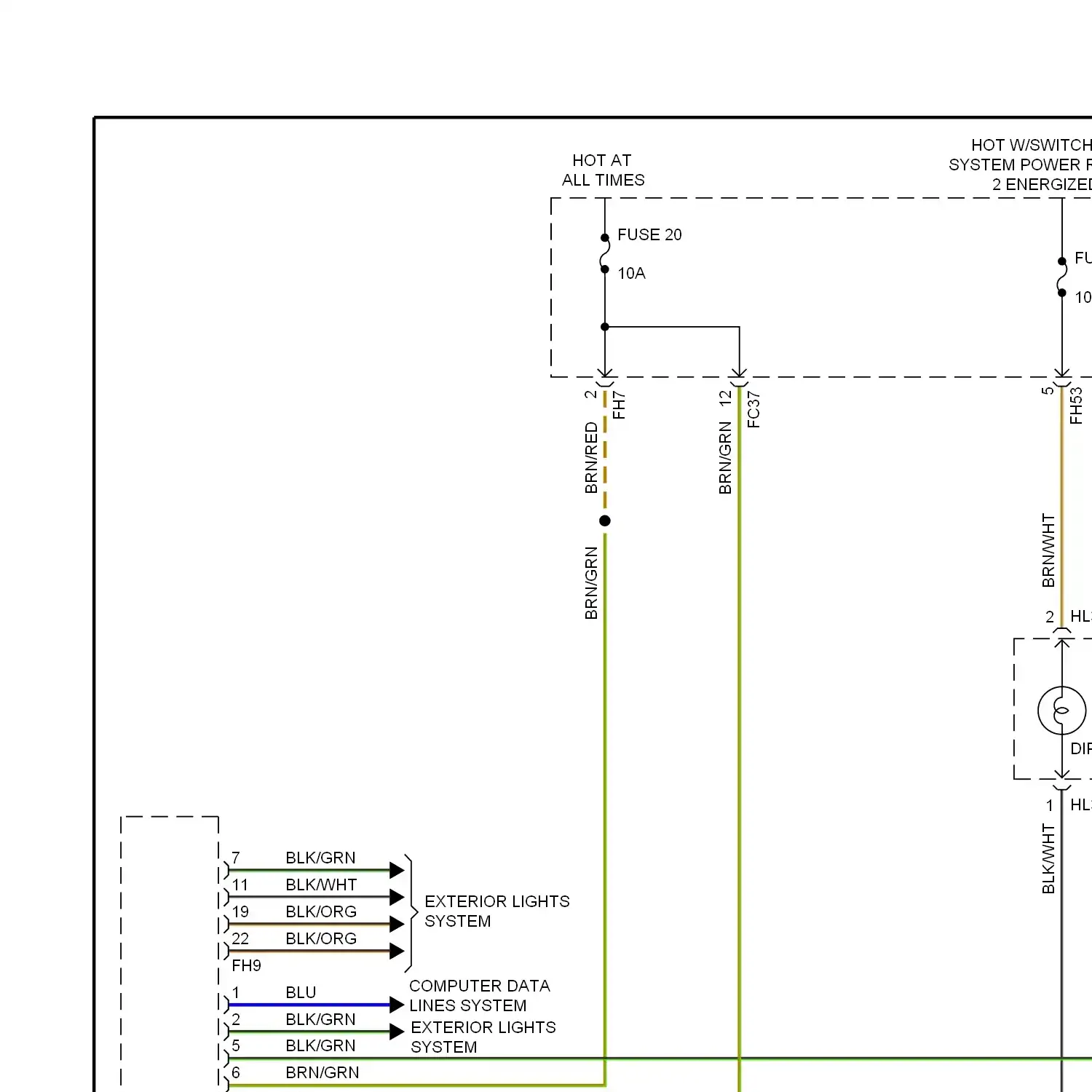Click the HOT W/SWITCH SYSTEM POWER heading
This screenshot has height=1092, width=1092.
coord(1020,165)
